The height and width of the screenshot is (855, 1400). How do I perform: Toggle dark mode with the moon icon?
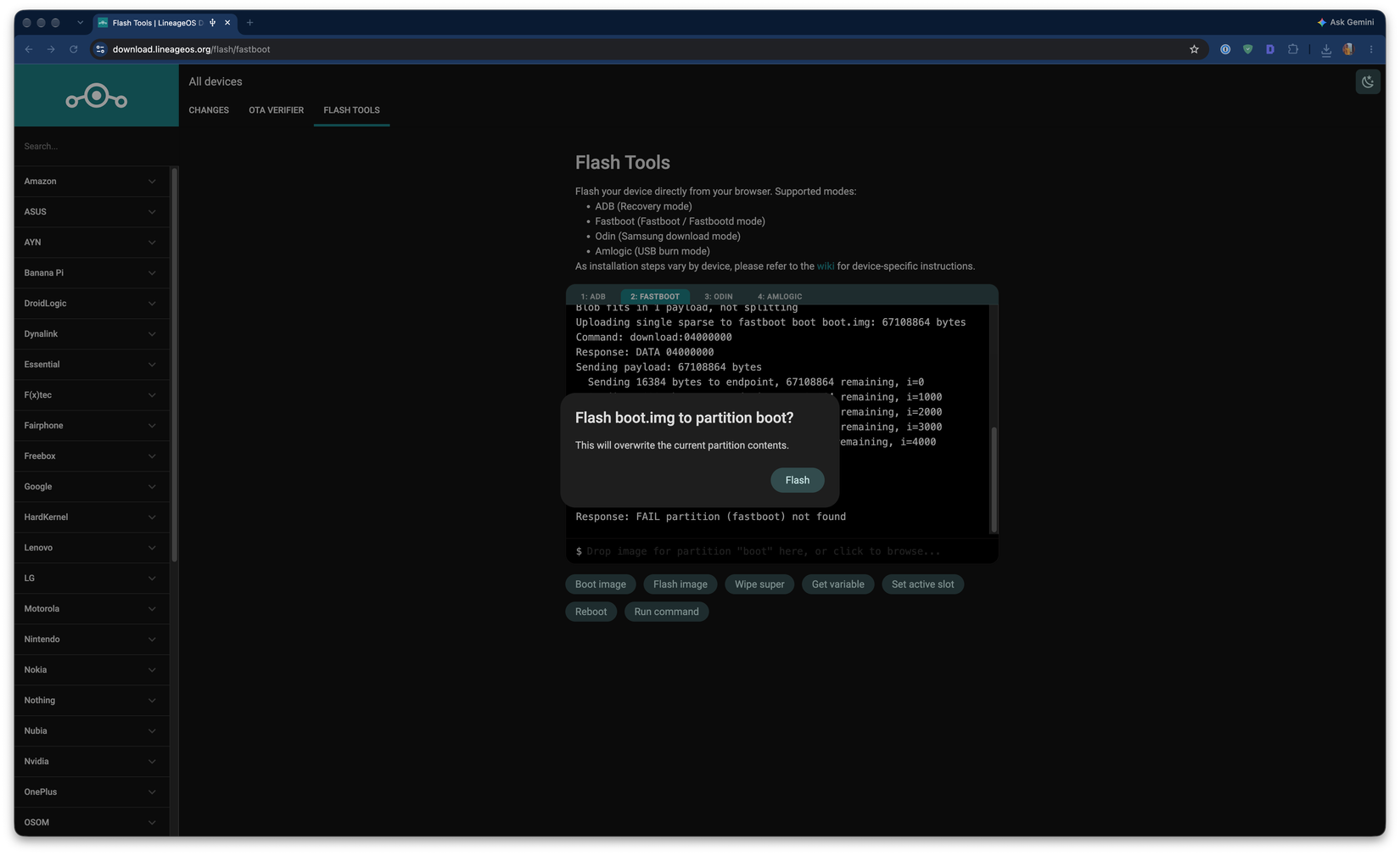coord(1368,81)
